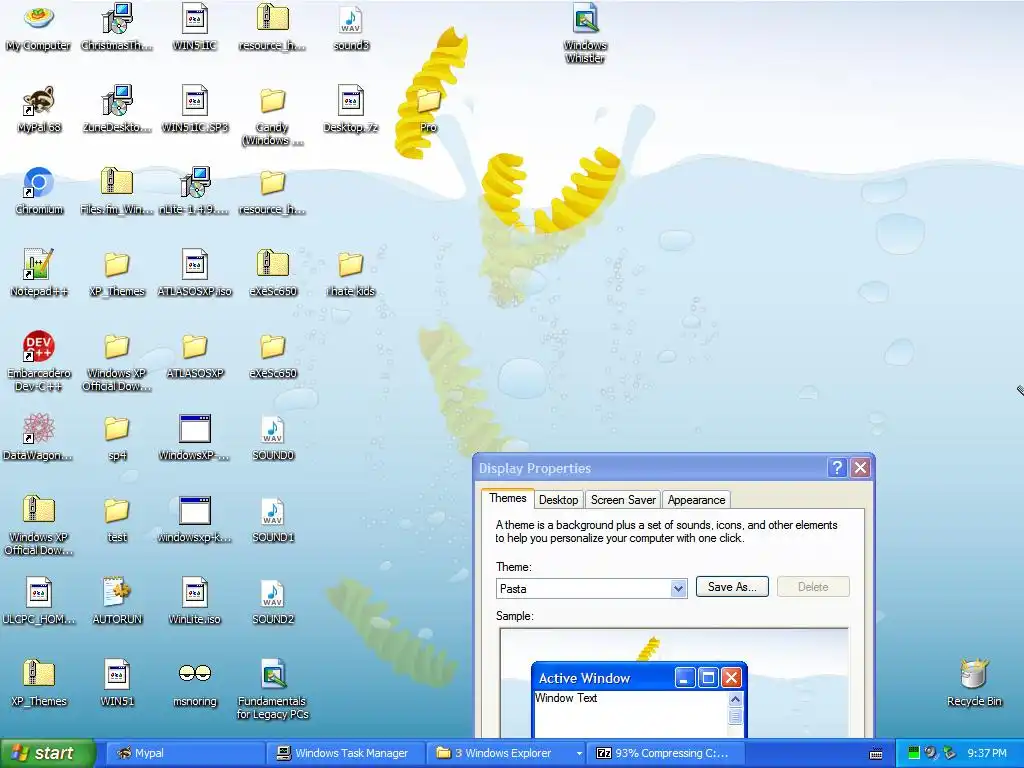
Task: Click the Display Properties help button
Action: [837, 468]
